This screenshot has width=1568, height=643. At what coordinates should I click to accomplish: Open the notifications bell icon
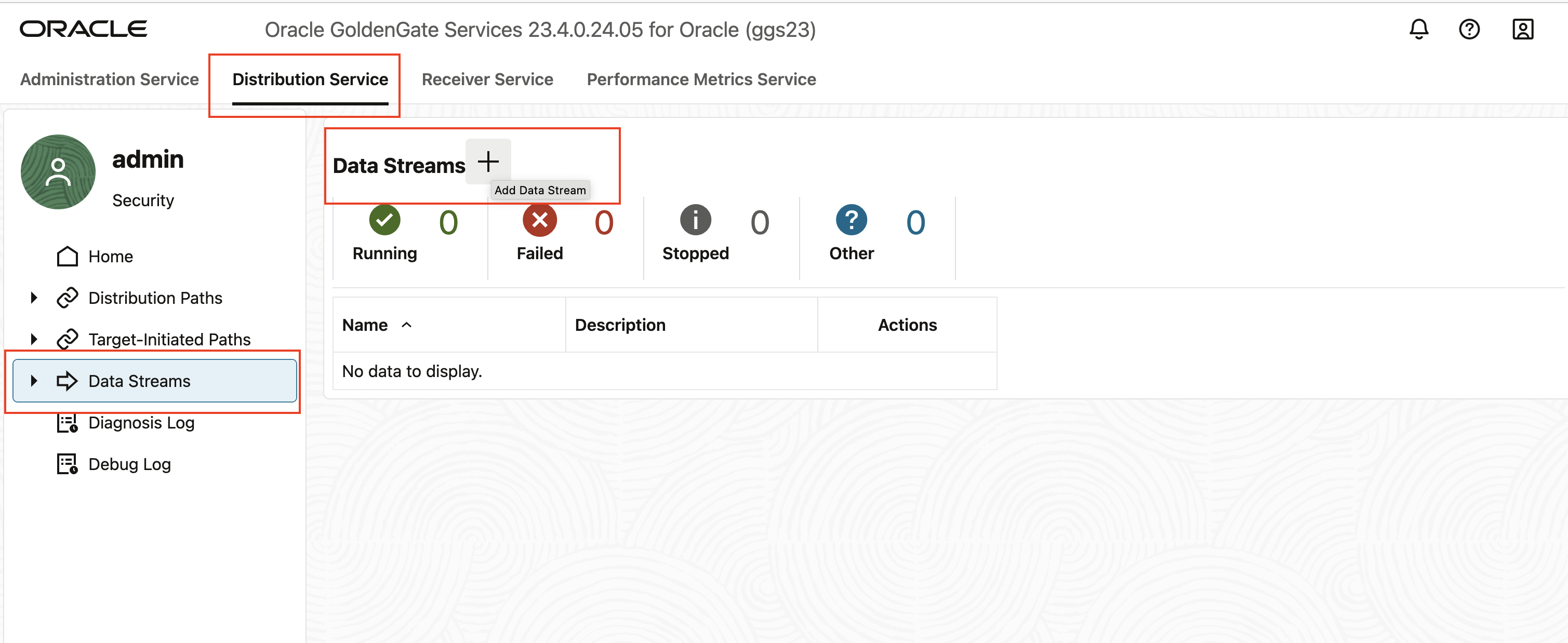pos(1418,29)
